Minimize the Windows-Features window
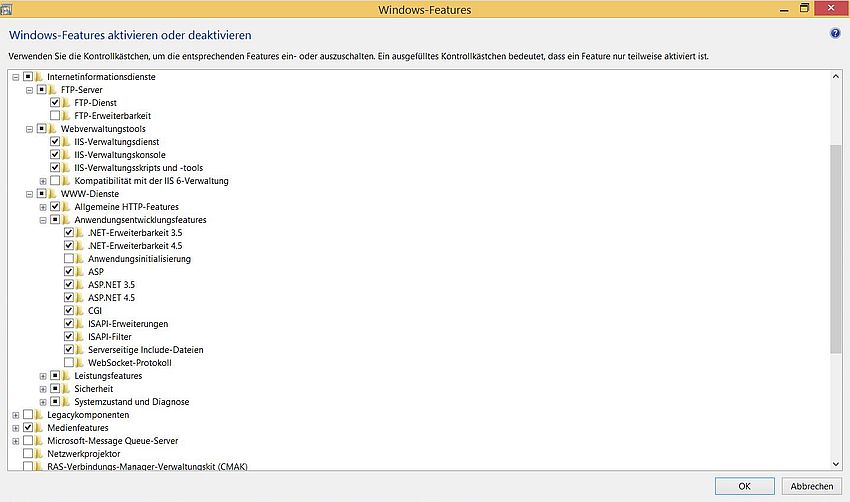850x502 pixels. pos(784,9)
